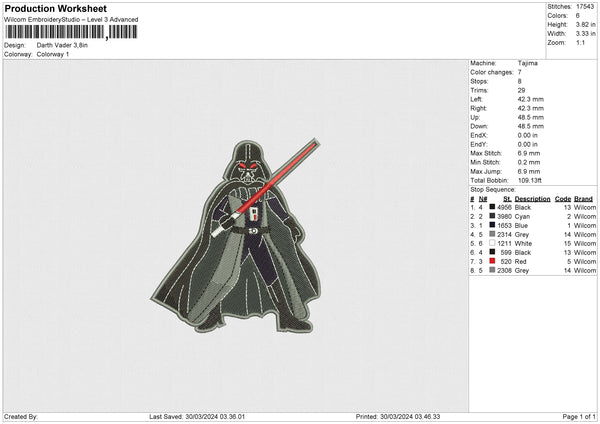The height and width of the screenshot is (424, 600).
Task: Click stitch count '1653' in Blue row
Action: (x=504, y=225)
